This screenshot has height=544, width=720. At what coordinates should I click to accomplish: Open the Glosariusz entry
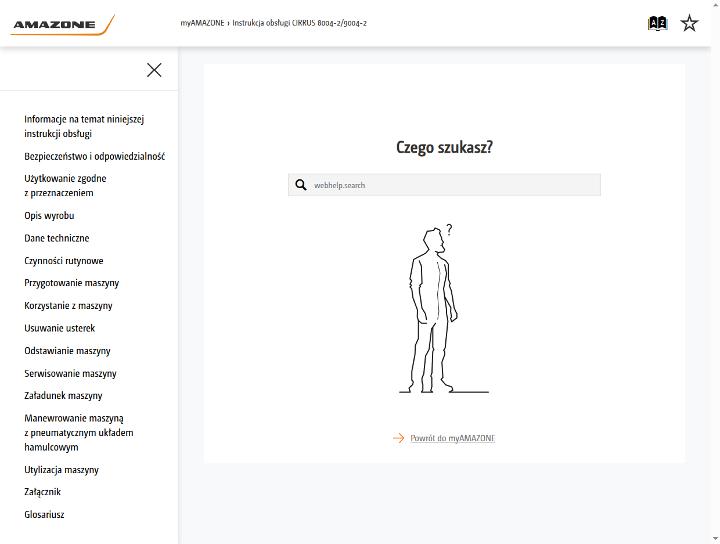pyautogui.click(x=44, y=514)
